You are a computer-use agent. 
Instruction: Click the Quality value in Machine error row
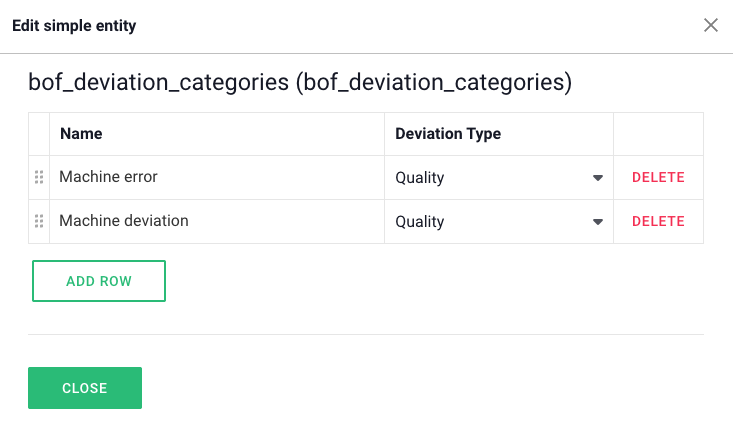420,178
